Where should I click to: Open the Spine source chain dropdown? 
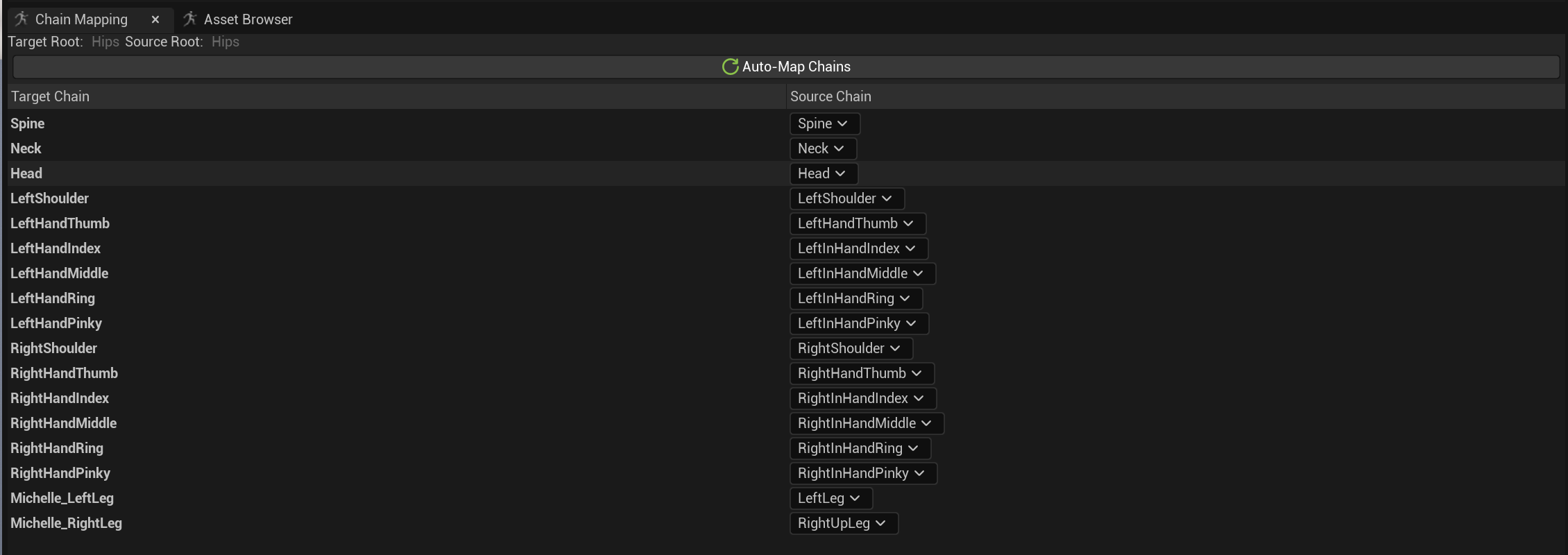click(825, 123)
